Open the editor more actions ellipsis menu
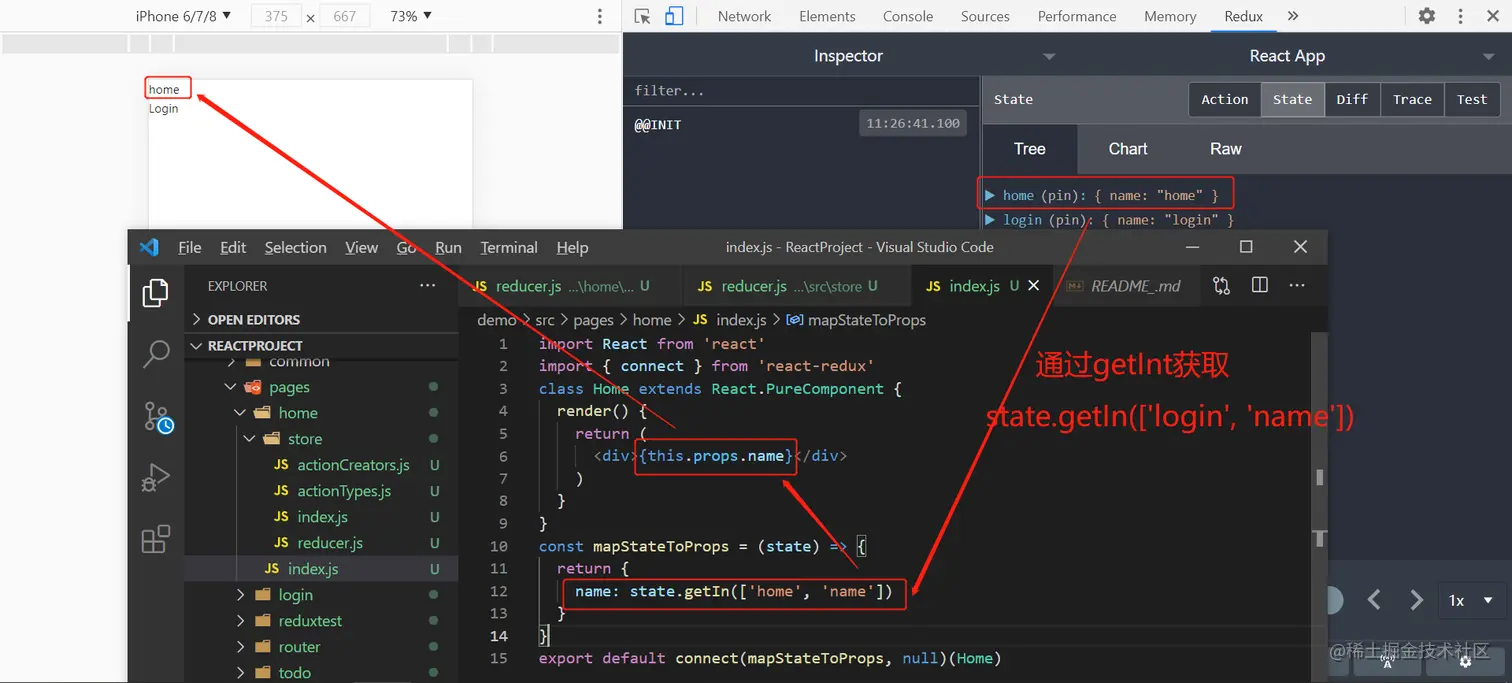This screenshot has height=683, width=1512. (x=1297, y=286)
